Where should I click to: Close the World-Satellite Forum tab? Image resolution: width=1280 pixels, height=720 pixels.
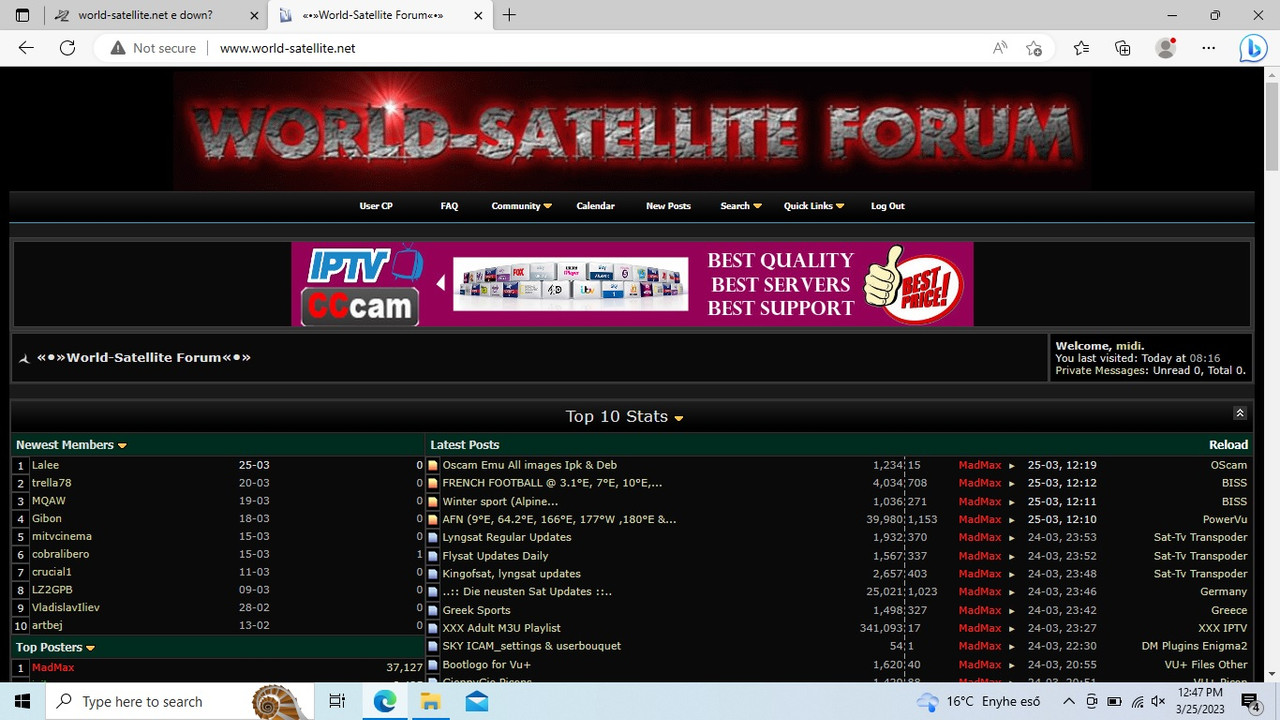pyautogui.click(x=478, y=15)
